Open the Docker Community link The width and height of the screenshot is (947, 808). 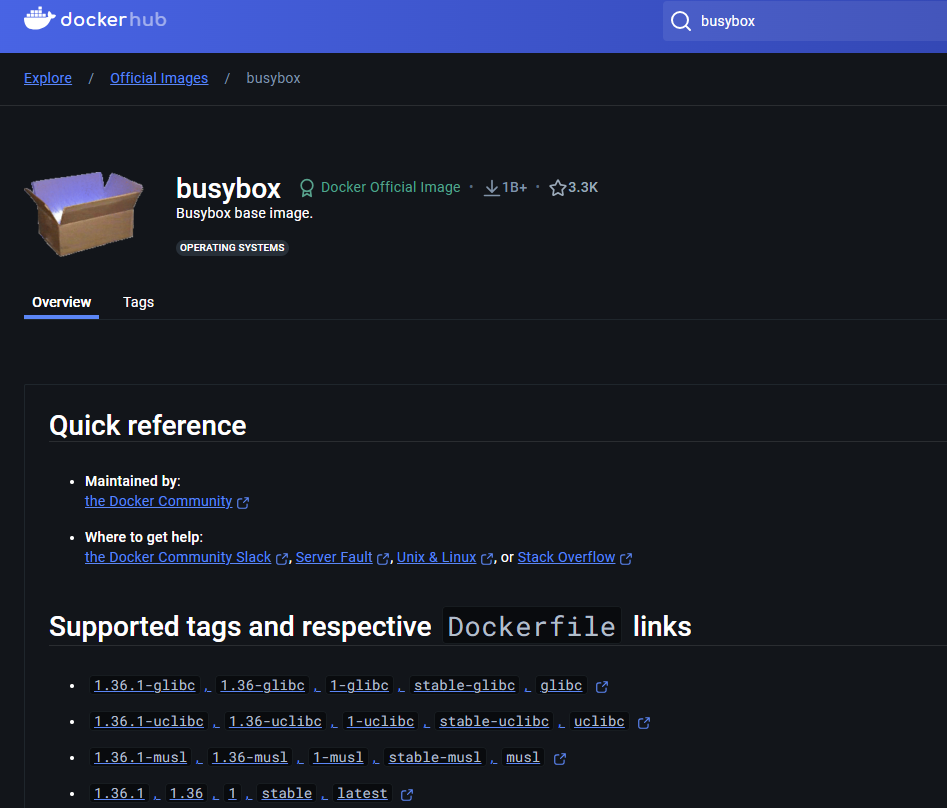click(158, 501)
